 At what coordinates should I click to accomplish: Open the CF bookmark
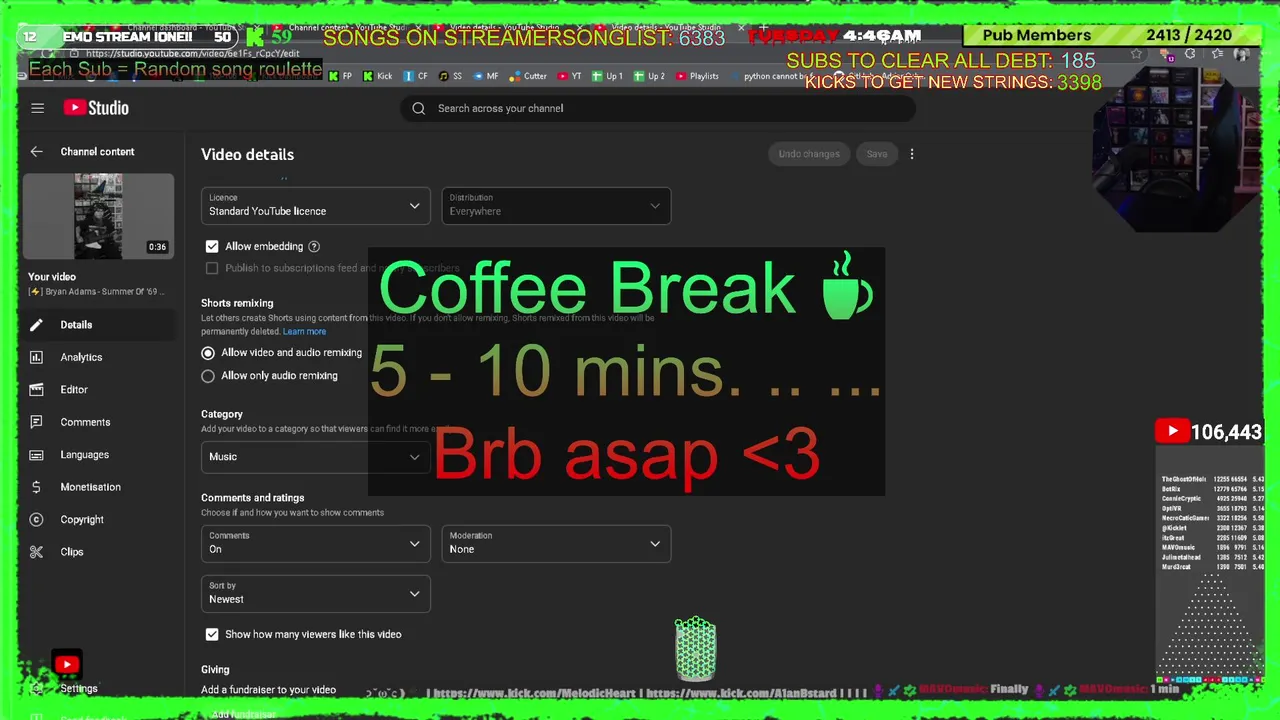point(416,76)
